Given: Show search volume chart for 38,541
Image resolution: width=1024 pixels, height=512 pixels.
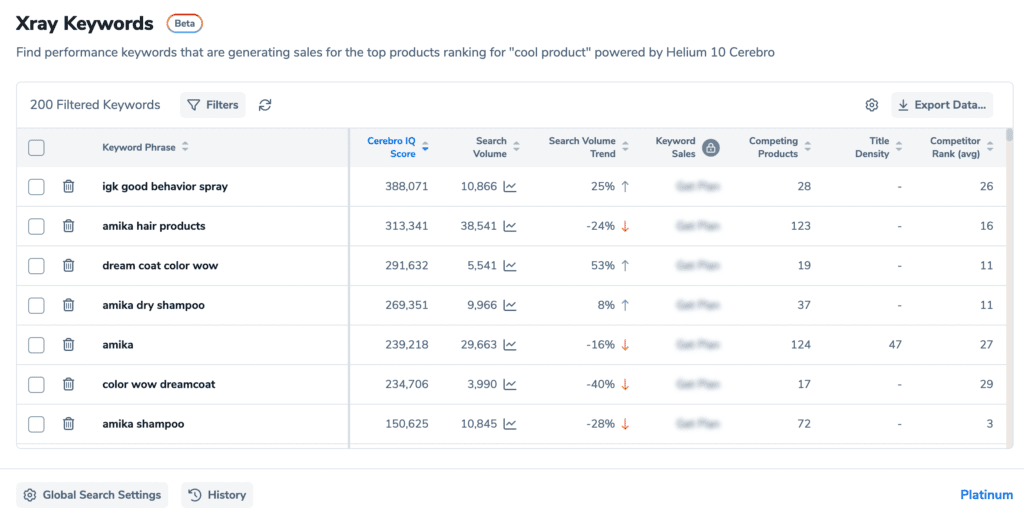Looking at the screenshot, I should pos(510,226).
